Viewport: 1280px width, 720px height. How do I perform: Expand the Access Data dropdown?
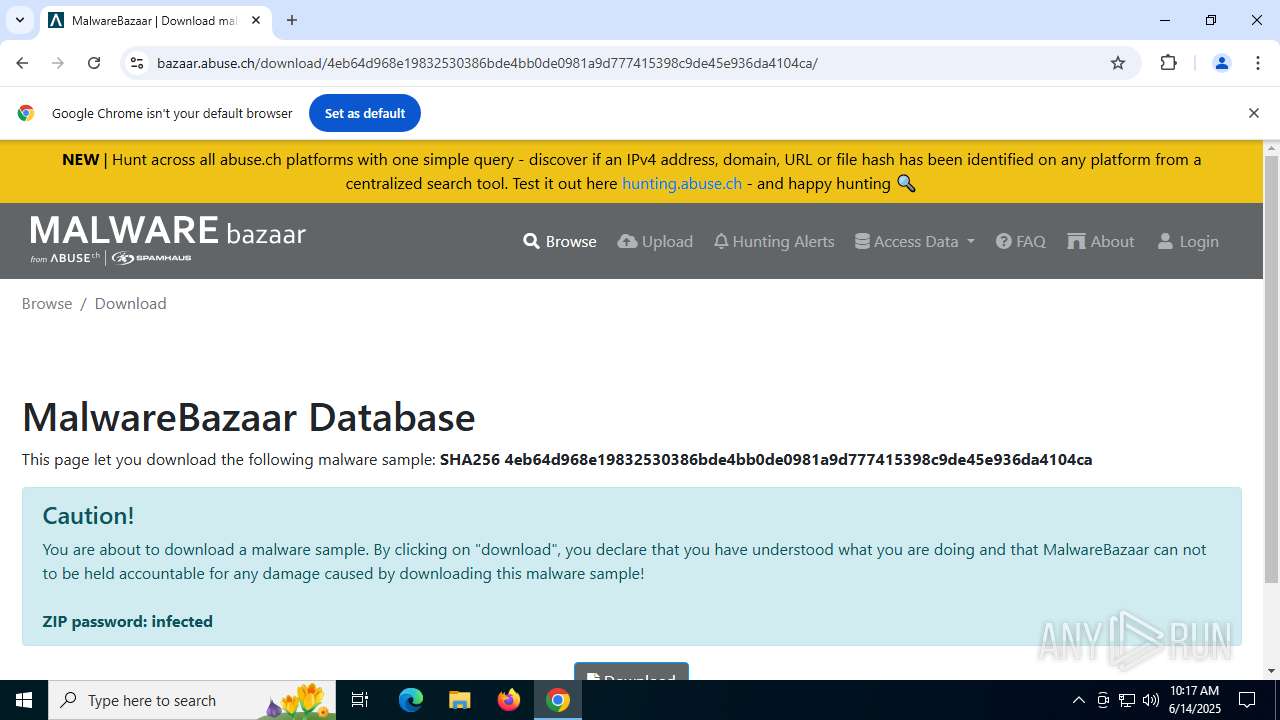point(915,241)
